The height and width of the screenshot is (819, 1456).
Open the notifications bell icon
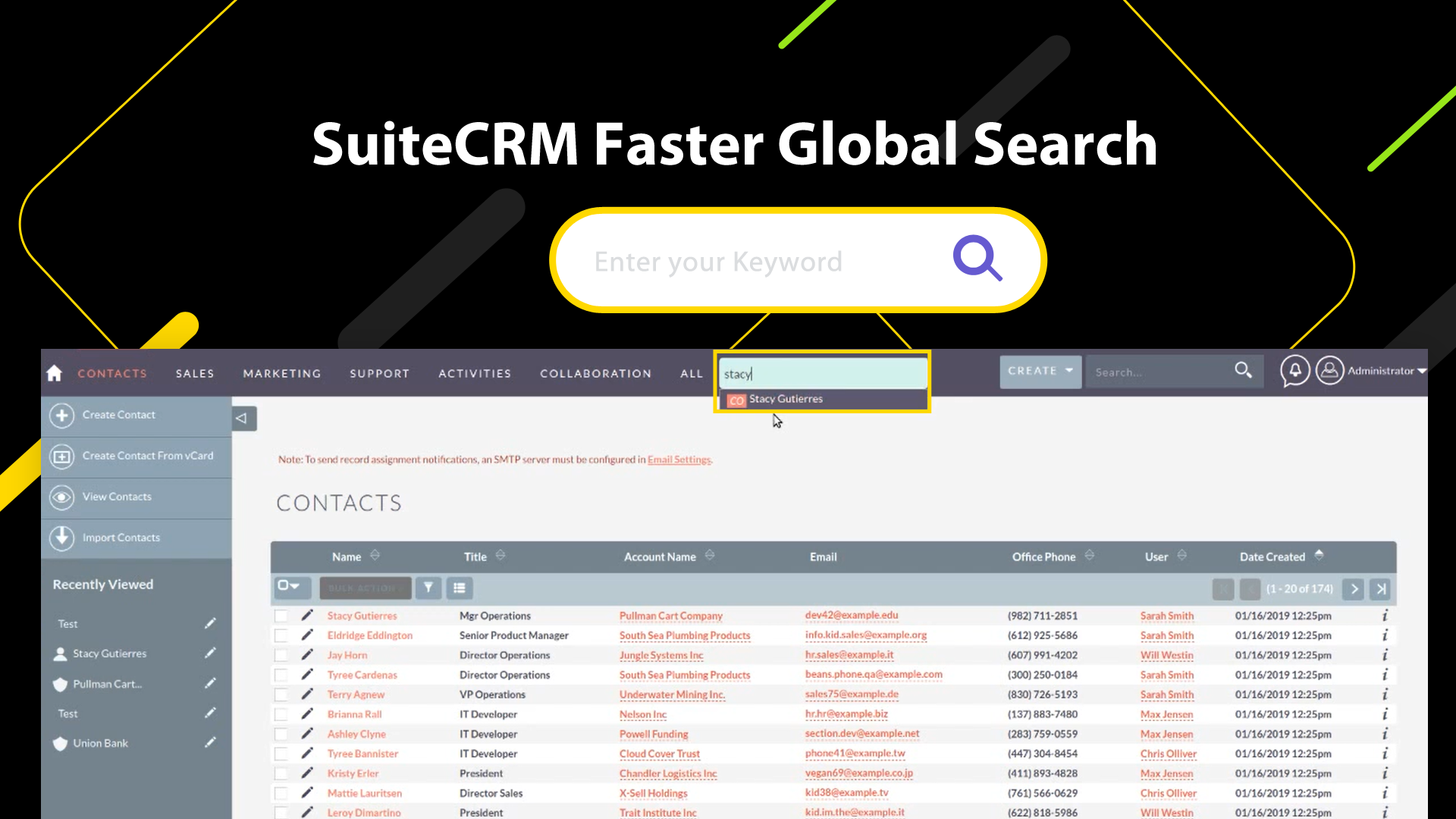click(x=1295, y=371)
